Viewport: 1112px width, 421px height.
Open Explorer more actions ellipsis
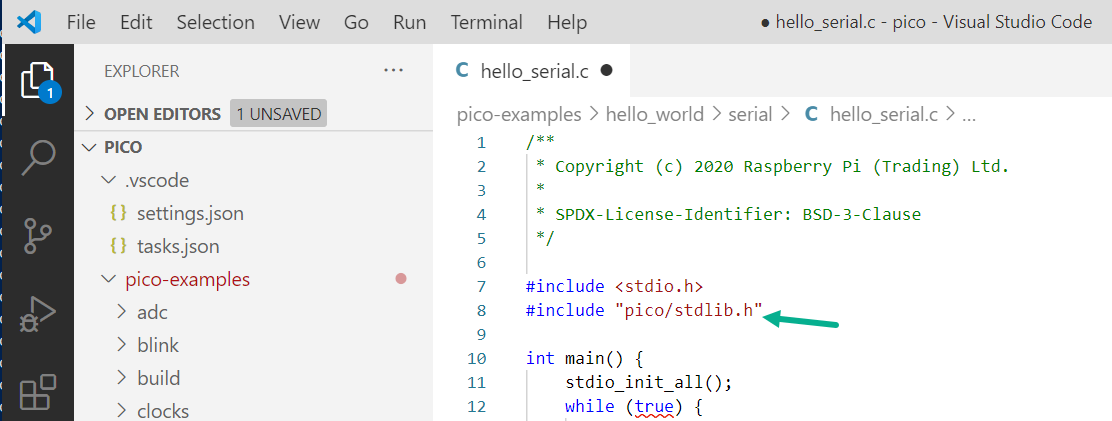tap(392, 71)
